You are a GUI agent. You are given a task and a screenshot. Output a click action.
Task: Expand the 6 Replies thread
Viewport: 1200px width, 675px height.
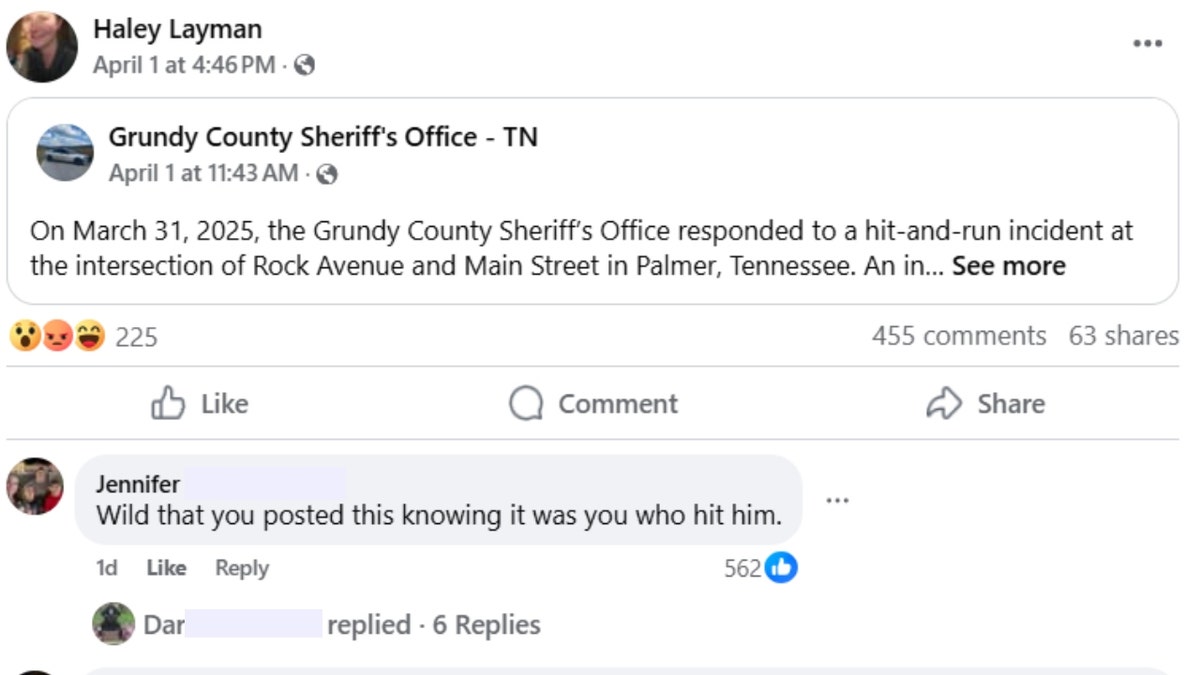486,625
